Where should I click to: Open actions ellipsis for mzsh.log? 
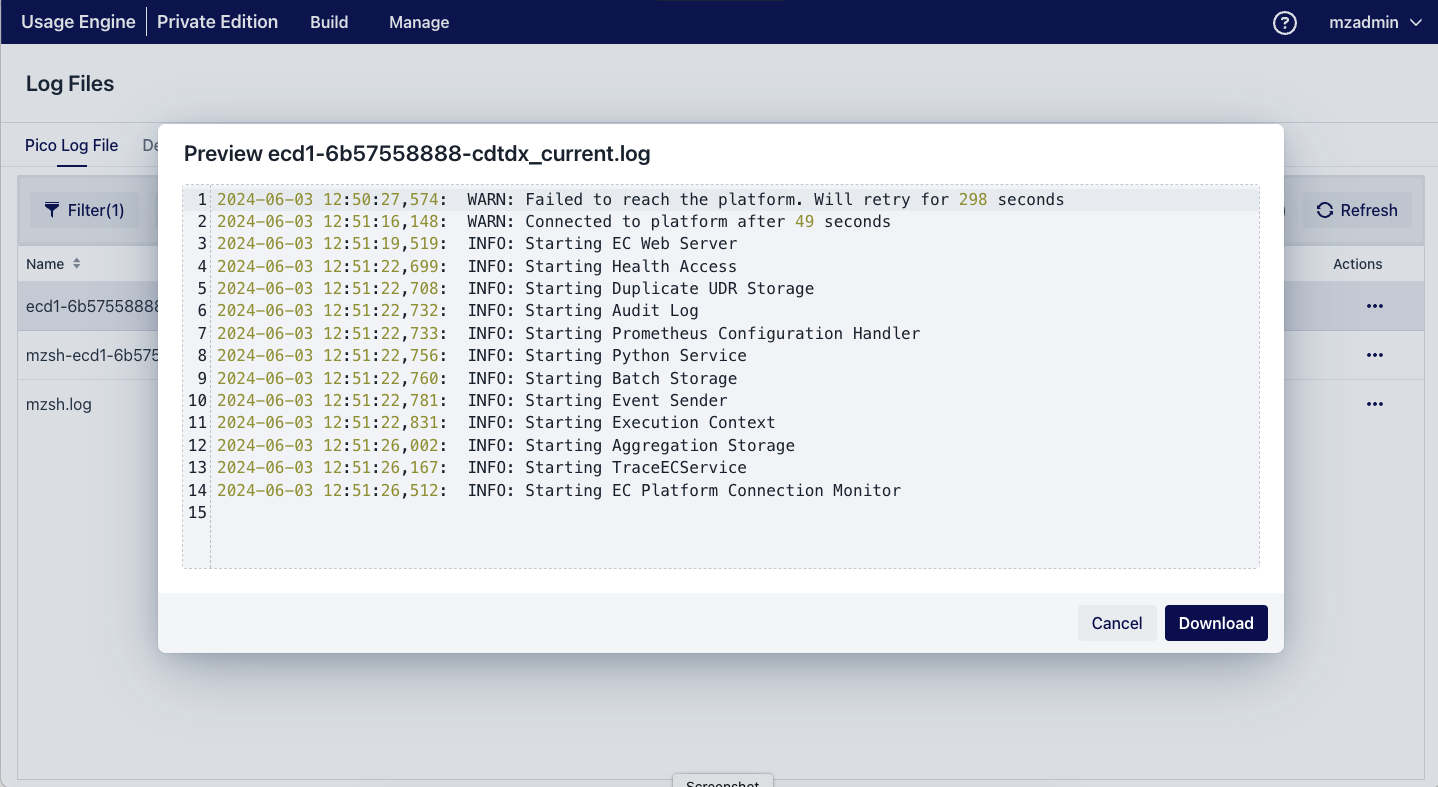pyautogui.click(x=1374, y=403)
